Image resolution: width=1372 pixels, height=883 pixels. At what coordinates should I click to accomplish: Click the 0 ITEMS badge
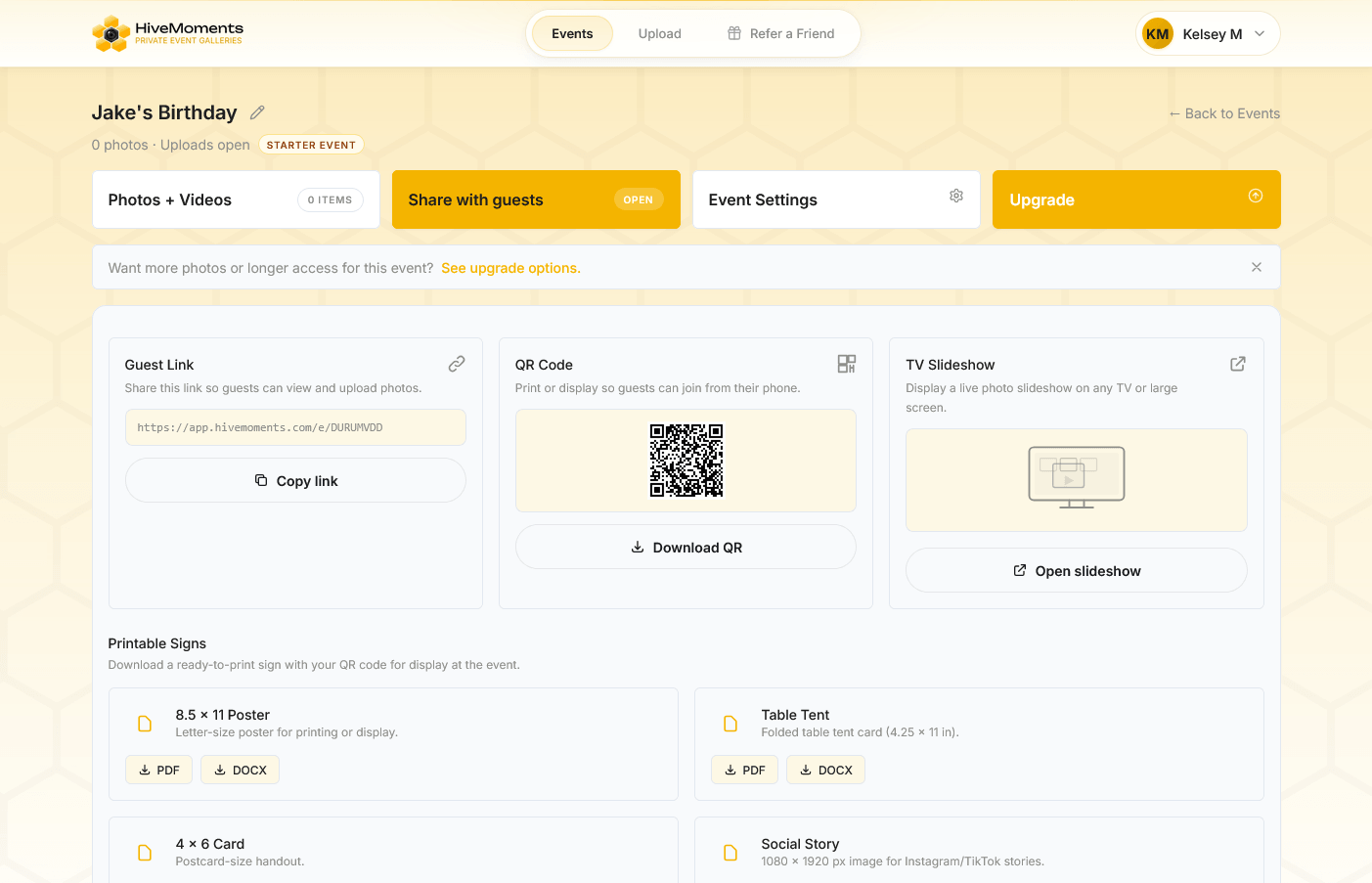tap(331, 199)
